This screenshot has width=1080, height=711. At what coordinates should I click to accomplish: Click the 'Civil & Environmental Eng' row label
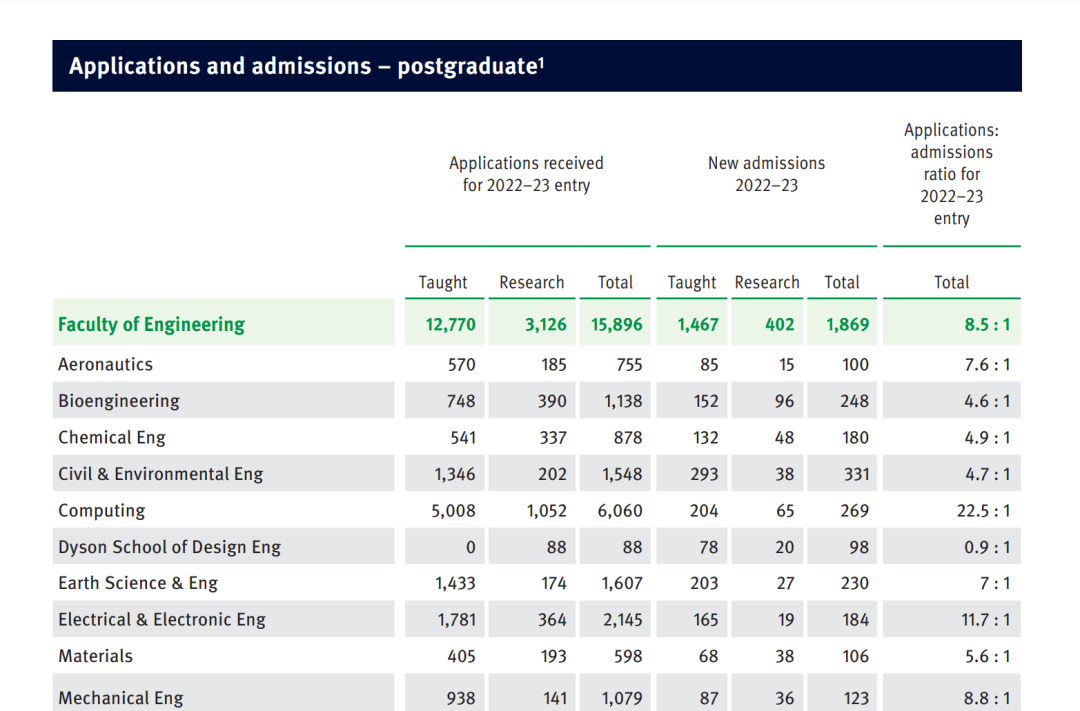point(160,474)
